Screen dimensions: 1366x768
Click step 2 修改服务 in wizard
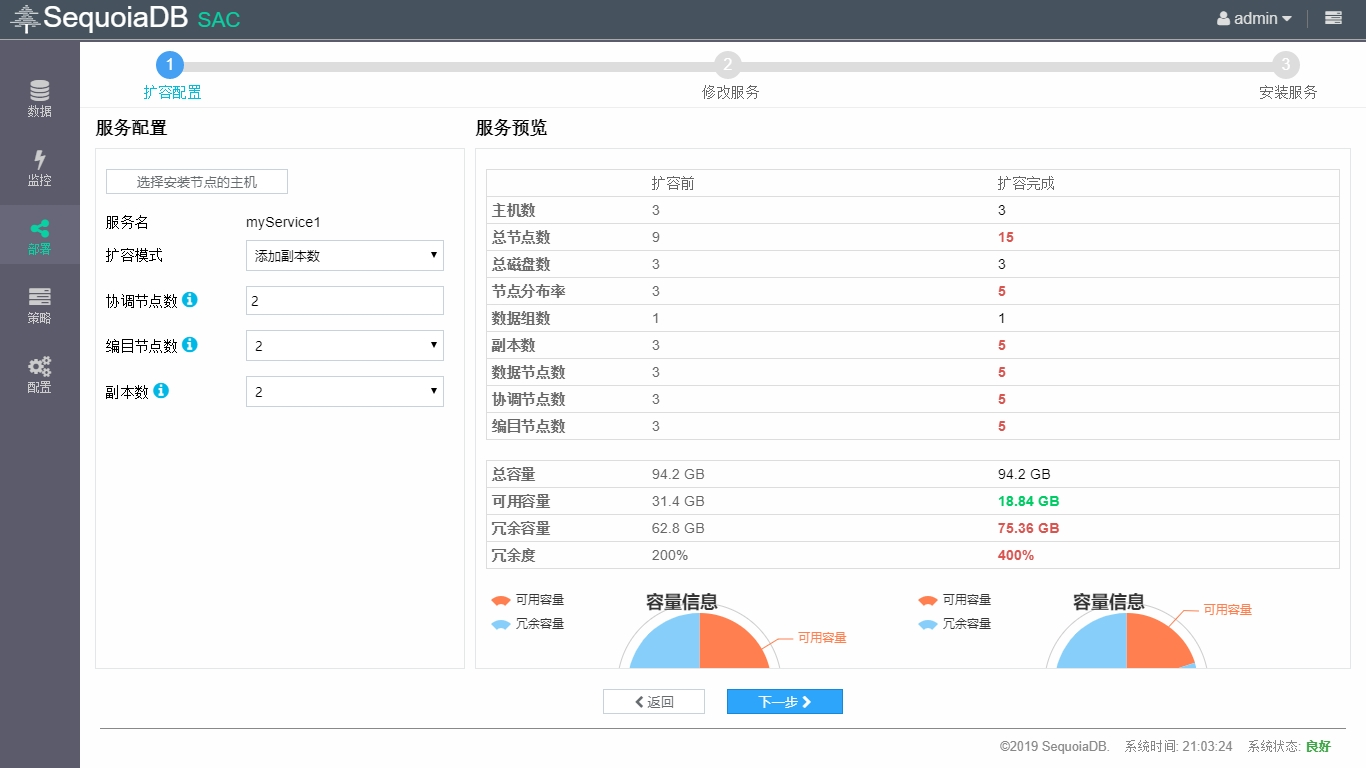click(x=728, y=66)
